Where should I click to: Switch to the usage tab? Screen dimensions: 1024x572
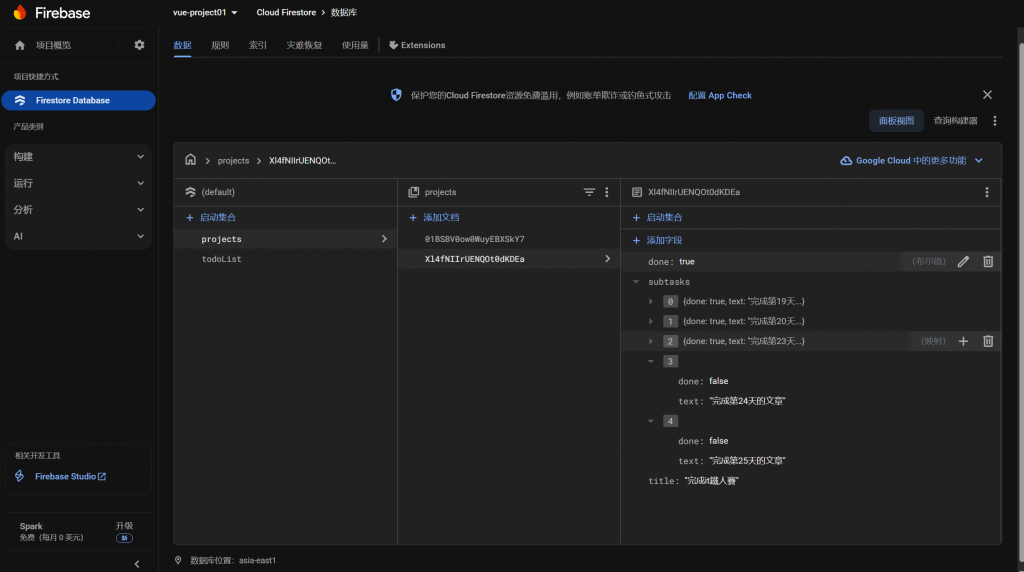(x=355, y=45)
